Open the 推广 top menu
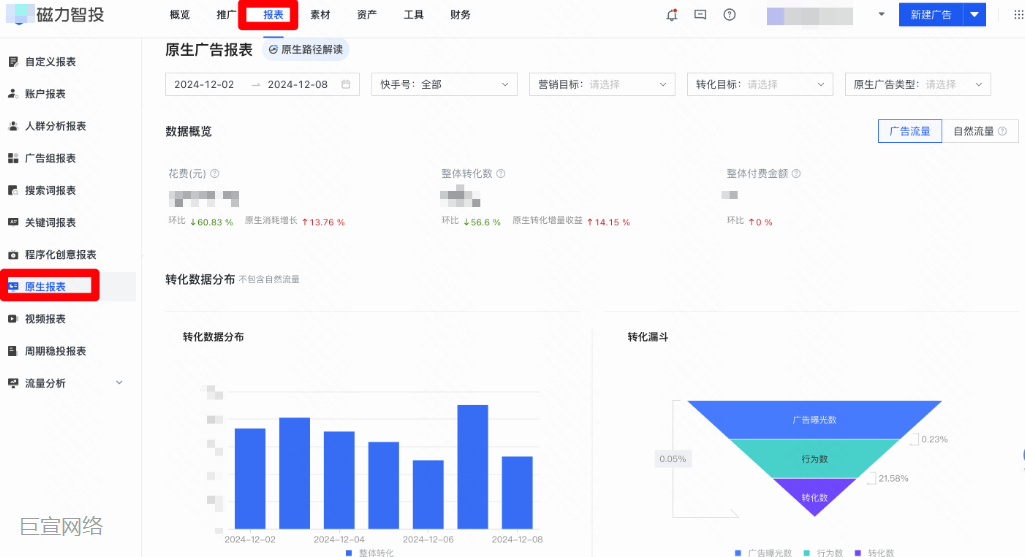This screenshot has height=557, width=1025. (226, 14)
